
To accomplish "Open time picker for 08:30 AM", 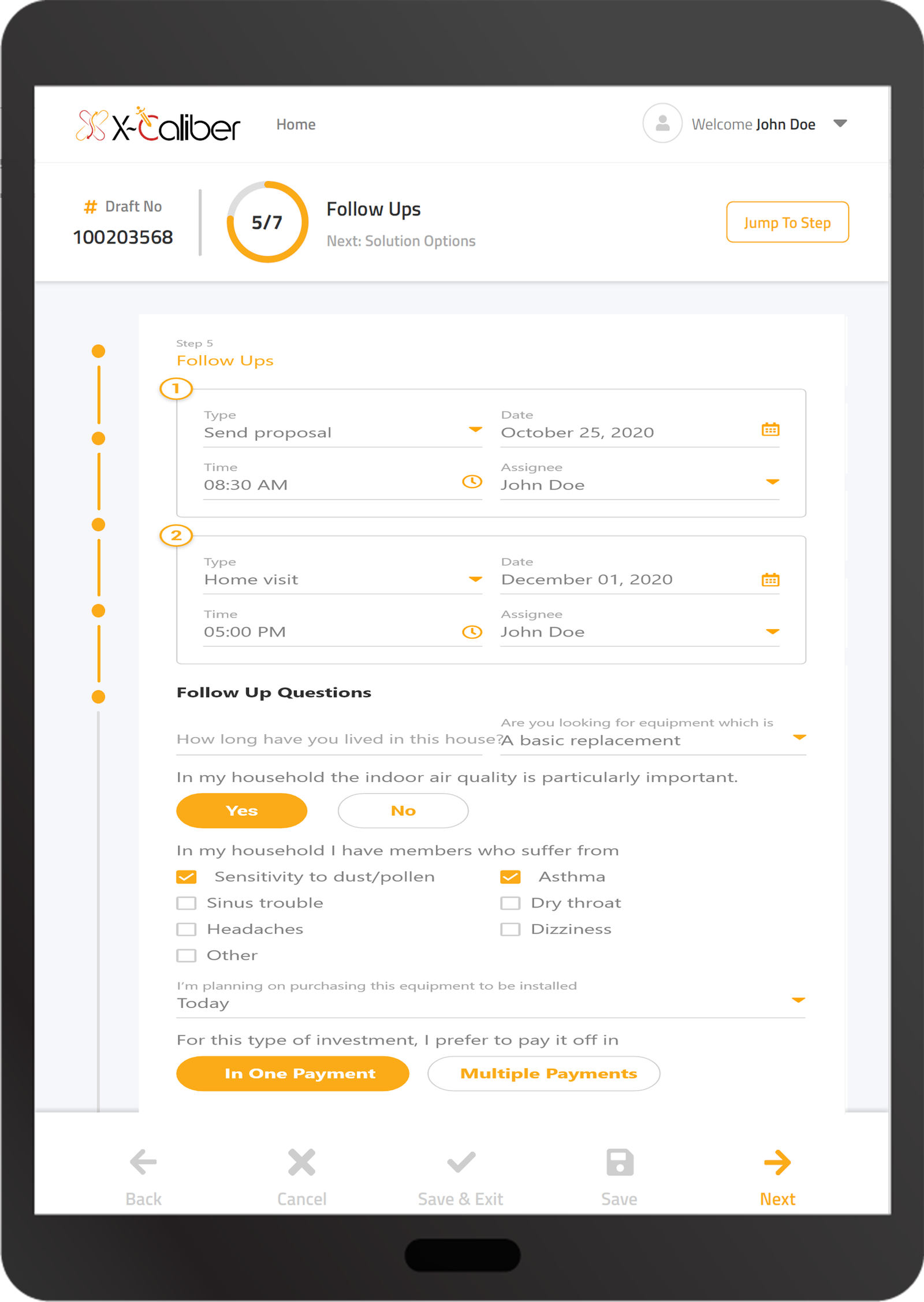I will click(x=472, y=482).
